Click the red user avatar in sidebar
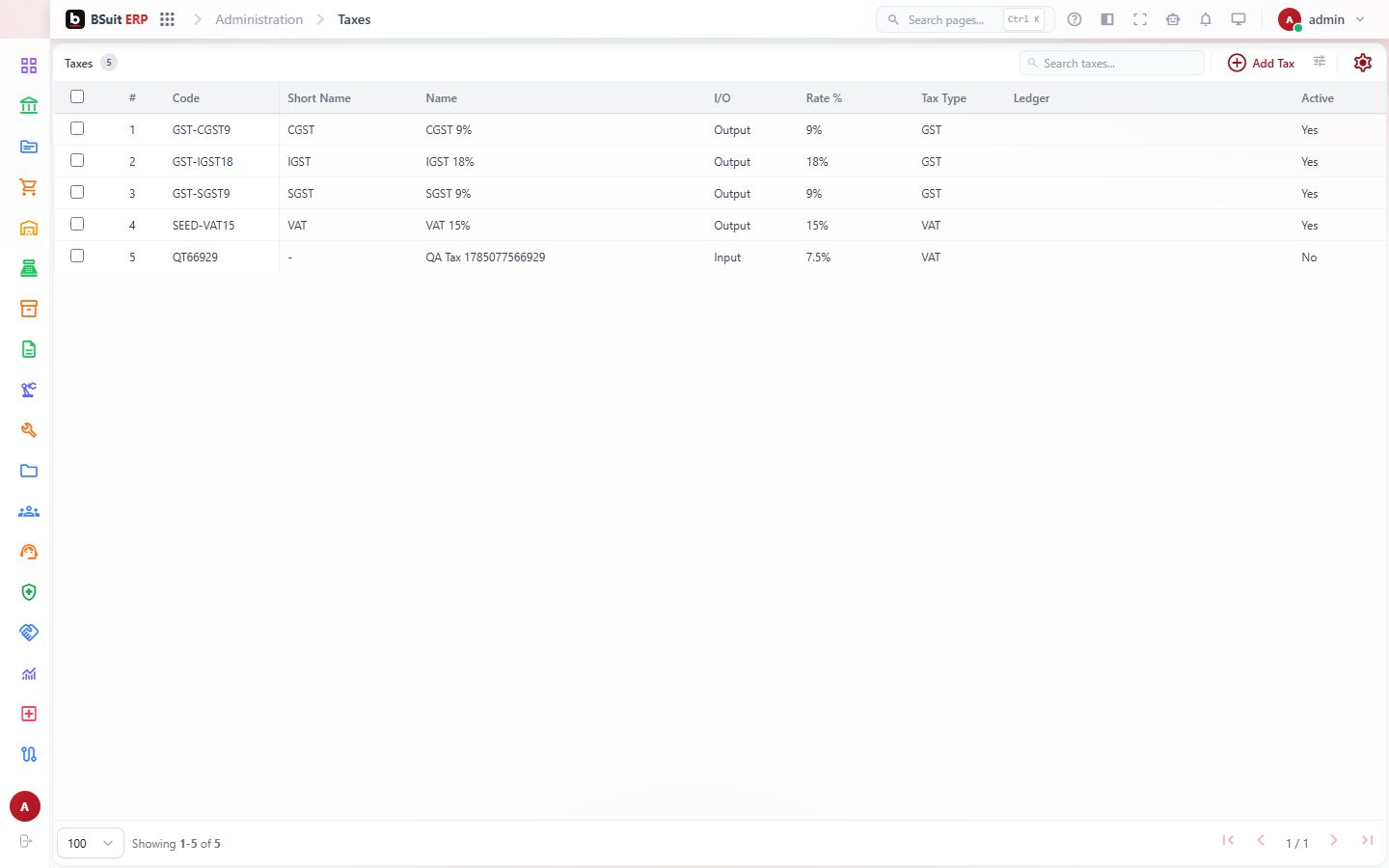 (25, 806)
